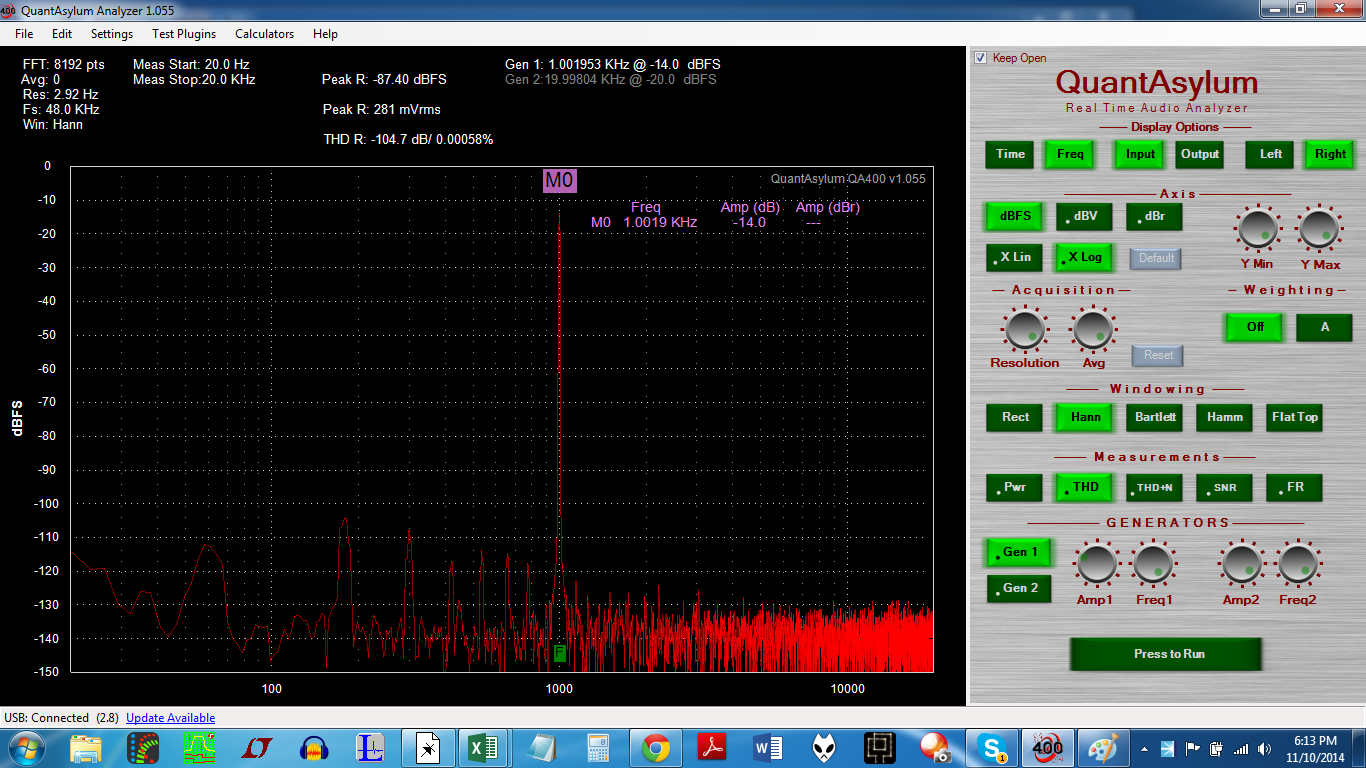Select Bartlett window function

click(x=1154, y=417)
